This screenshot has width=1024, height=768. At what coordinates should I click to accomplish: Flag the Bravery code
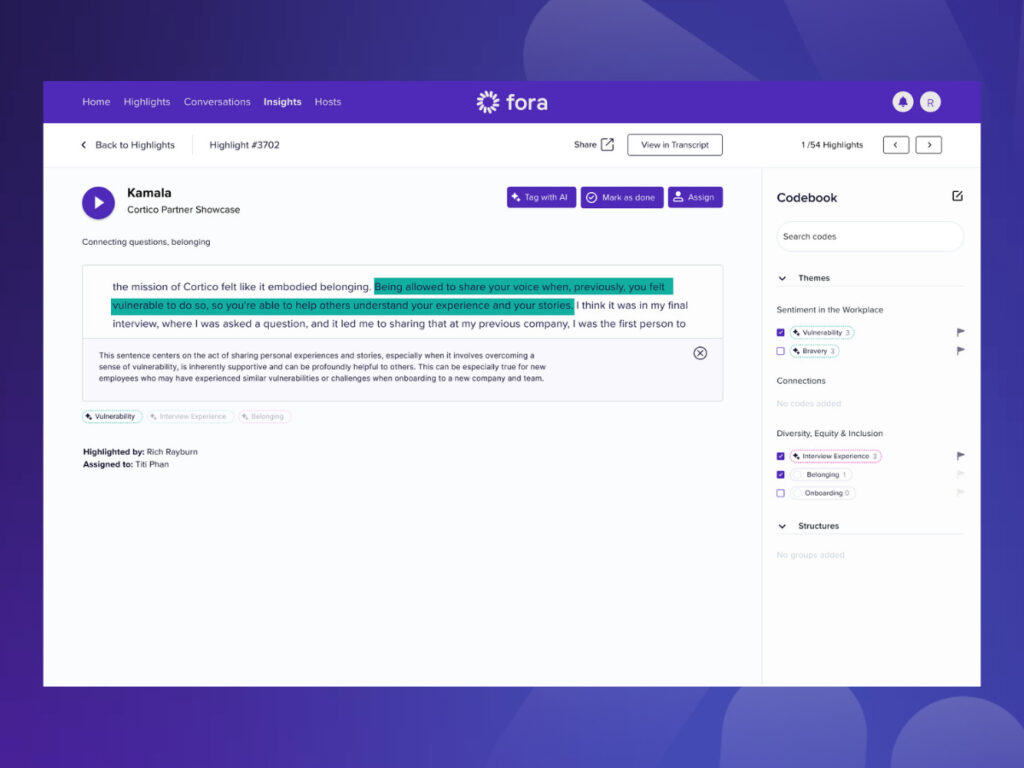coord(960,351)
